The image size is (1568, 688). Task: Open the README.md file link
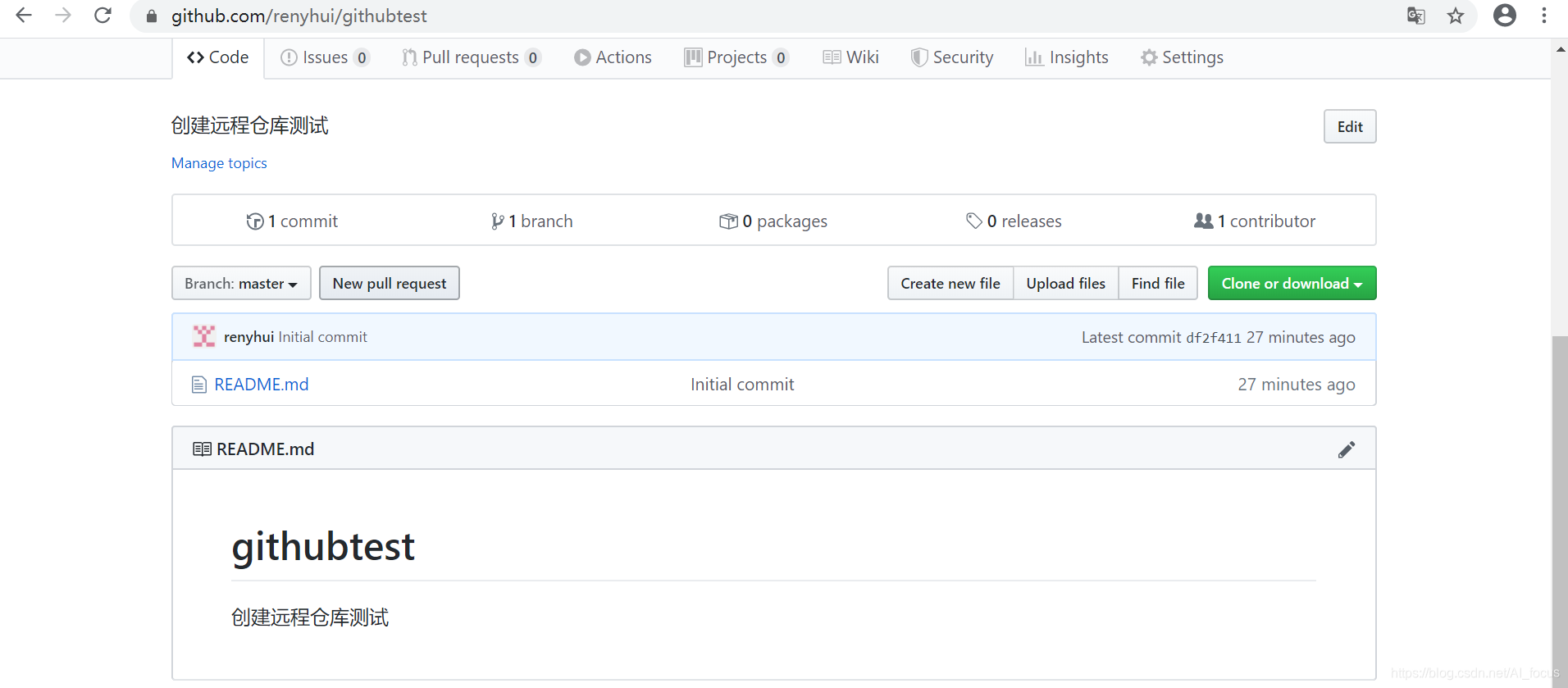[262, 385]
